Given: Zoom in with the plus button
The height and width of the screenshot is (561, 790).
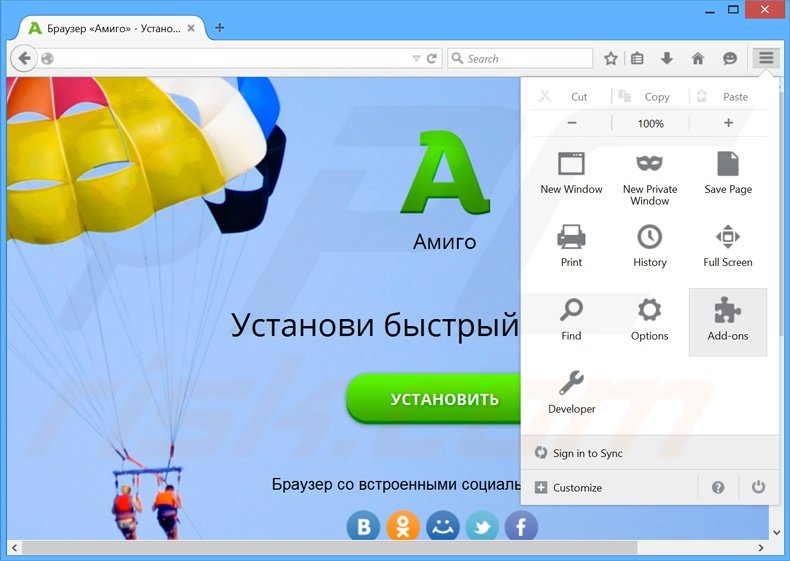Looking at the screenshot, I should [728, 123].
